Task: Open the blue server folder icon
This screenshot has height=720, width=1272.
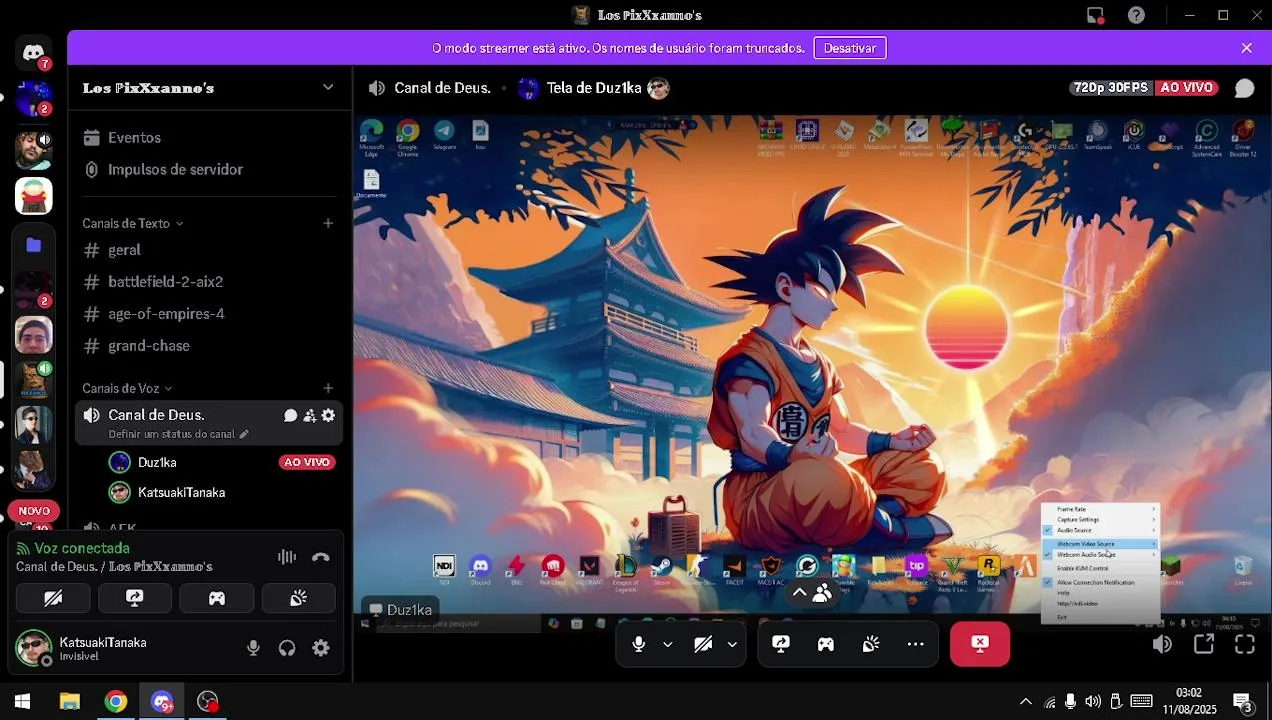Action: click(33, 245)
